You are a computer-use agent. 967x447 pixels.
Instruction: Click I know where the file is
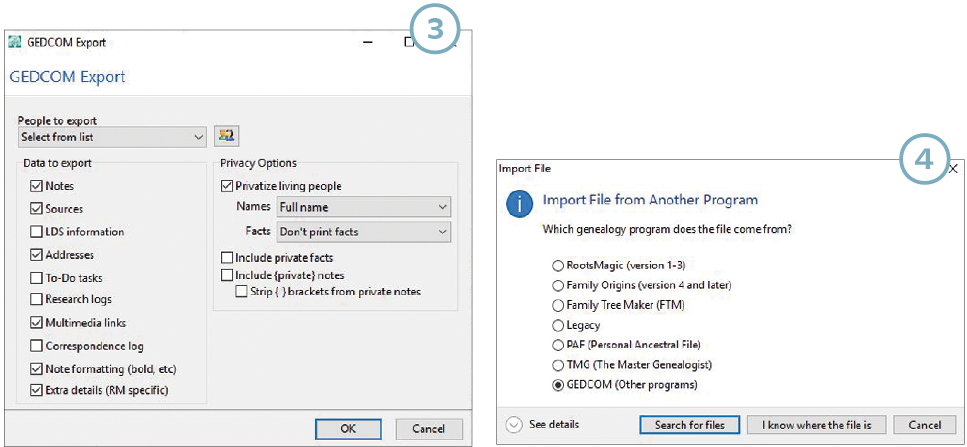[x=816, y=425]
